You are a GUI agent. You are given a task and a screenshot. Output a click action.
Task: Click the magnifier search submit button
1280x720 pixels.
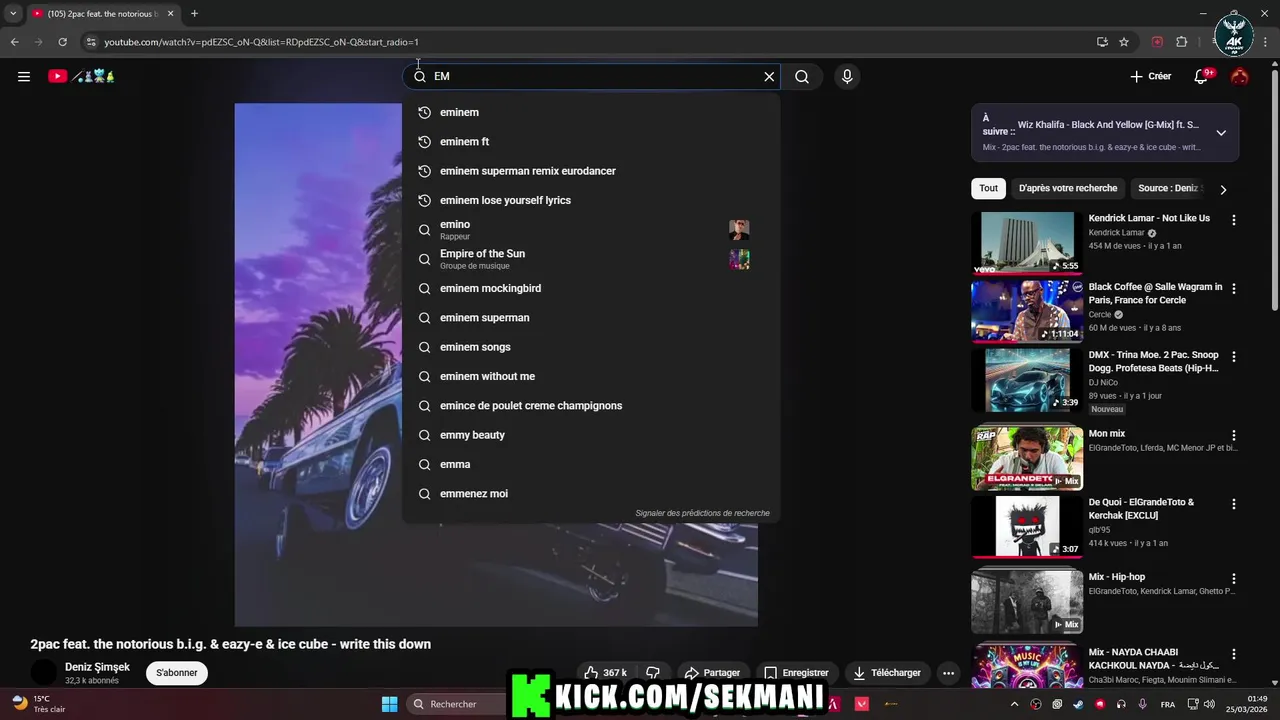[x=802, y=76]
